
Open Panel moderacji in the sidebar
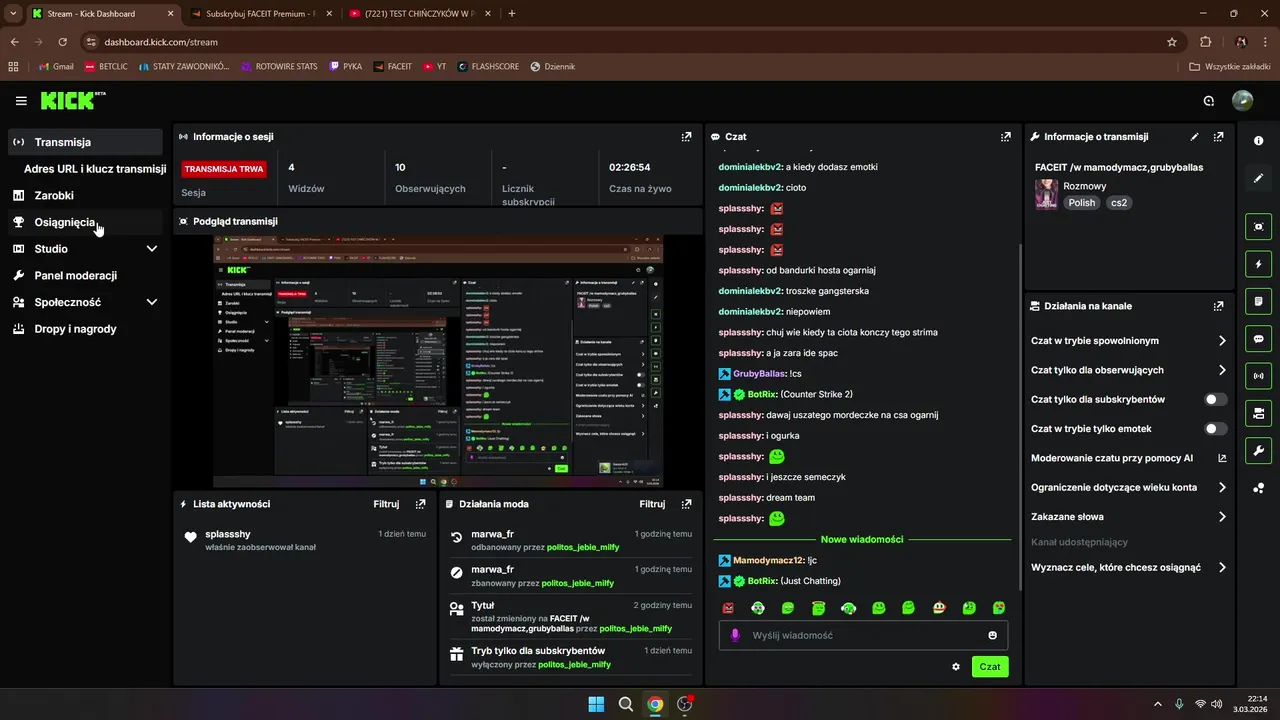click(x=85, y=275)
